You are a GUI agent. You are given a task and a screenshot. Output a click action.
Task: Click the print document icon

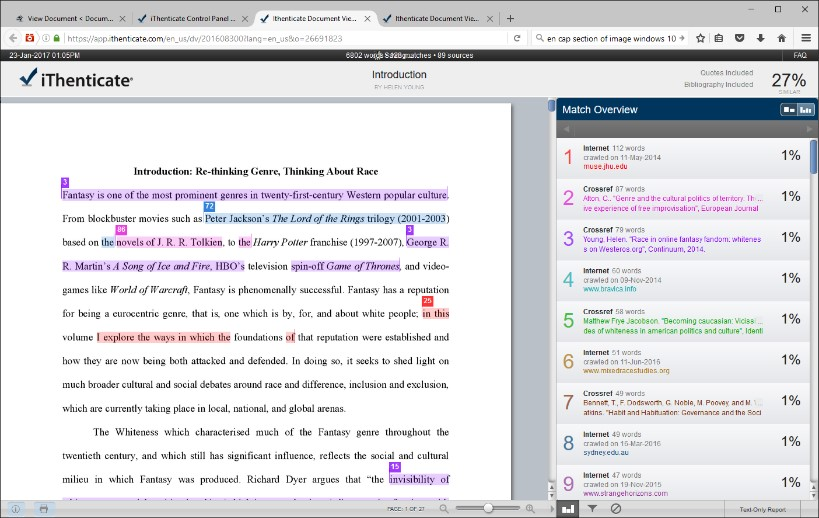point(44,509)
